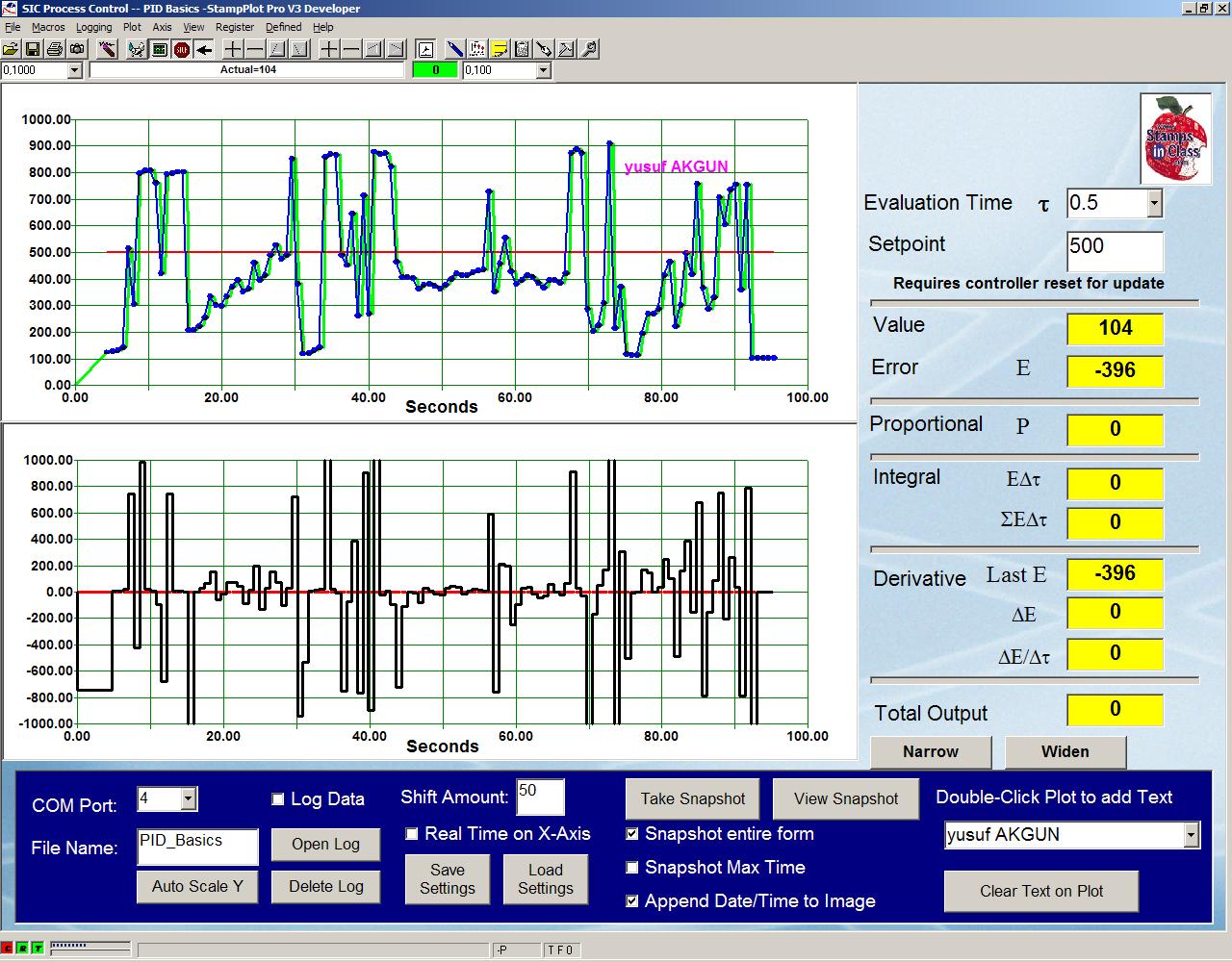This screenshot has width=1232, height=962.
Task: Click the blue pen toolbar icon
Action: pos(454,48)
